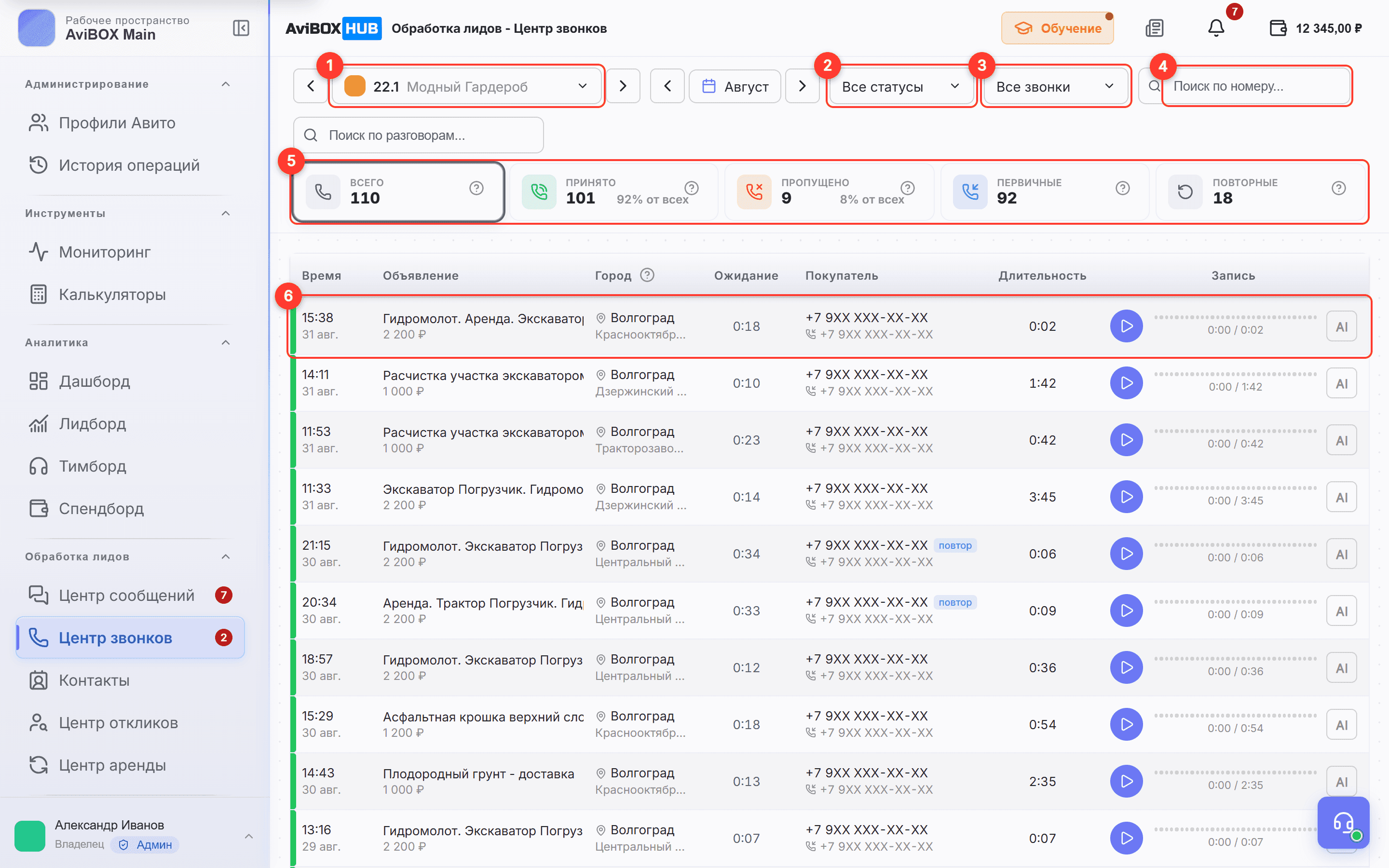Show help for the ПЕРВИЧНЫЕ card
The height and width of the screenshot is (868, 1389).
tap(1123, 188)
